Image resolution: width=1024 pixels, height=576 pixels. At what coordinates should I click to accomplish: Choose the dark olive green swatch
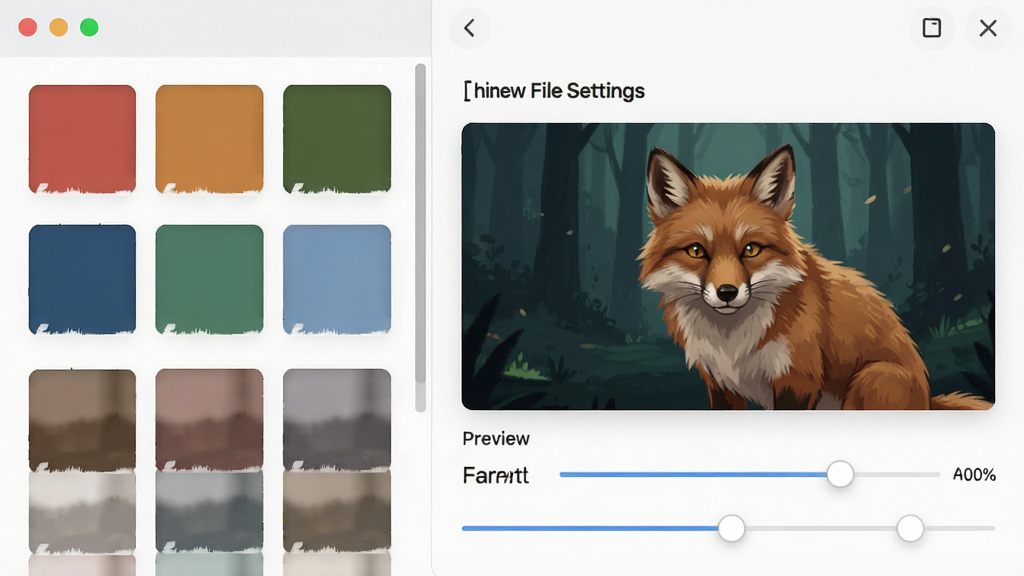(x=337, y=139)
